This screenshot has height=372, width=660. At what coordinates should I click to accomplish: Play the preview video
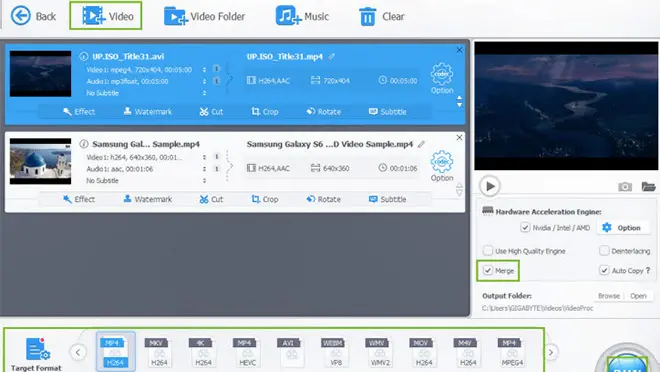point(490,186)
